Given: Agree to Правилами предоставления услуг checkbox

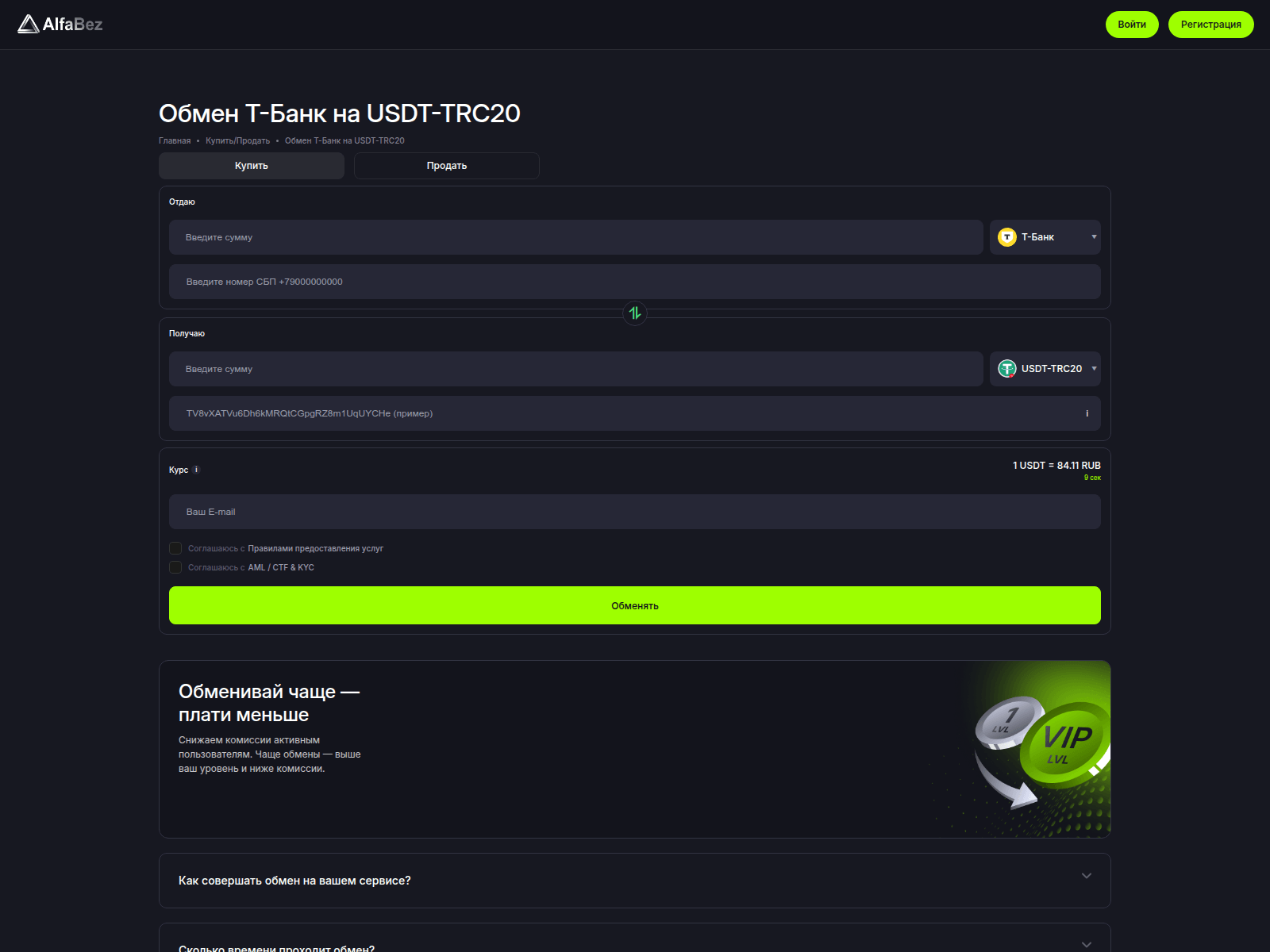Looking at the screenshot, I should pos(175,548).
